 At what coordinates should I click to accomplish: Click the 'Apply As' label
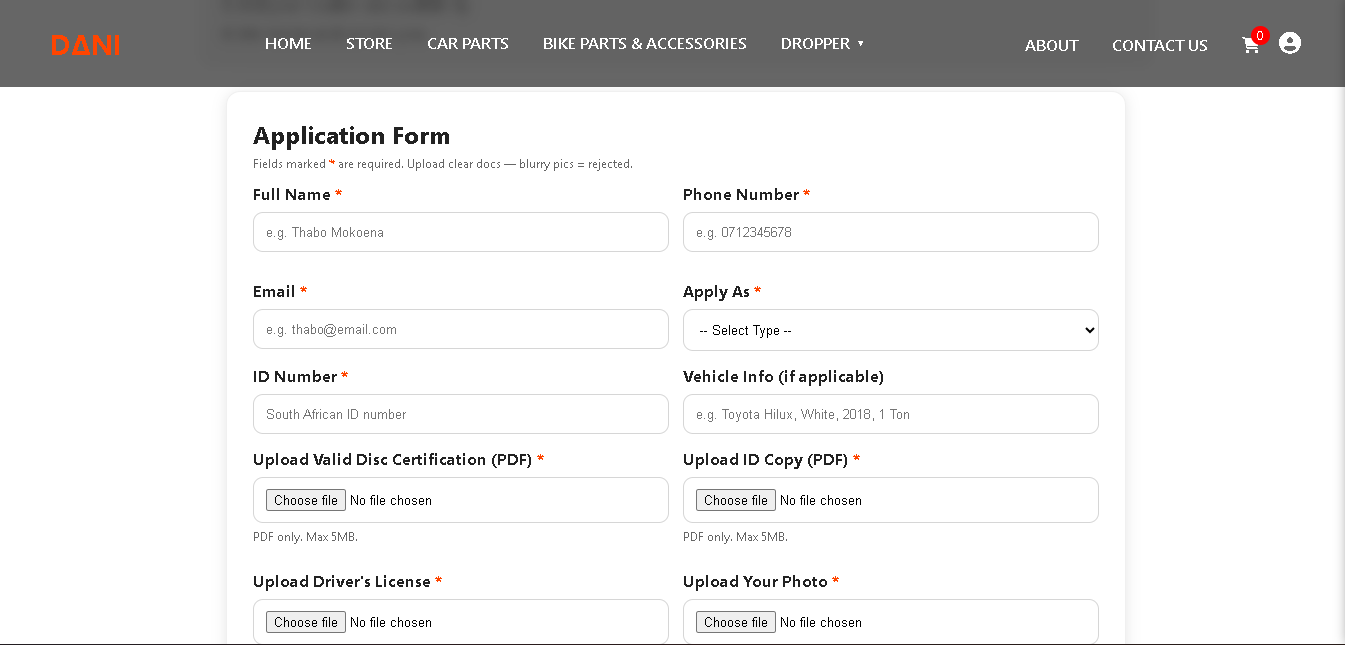click(x=722, y=292)
